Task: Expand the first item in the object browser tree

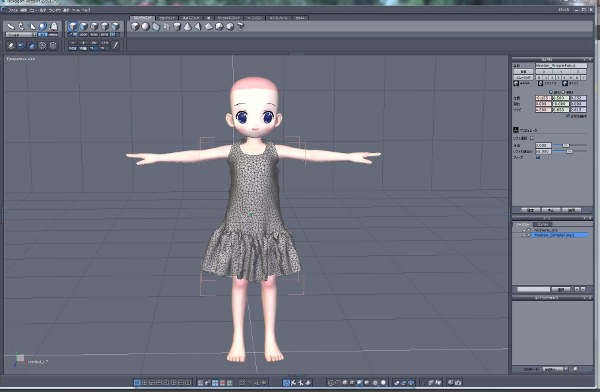Action: [525, 230]
